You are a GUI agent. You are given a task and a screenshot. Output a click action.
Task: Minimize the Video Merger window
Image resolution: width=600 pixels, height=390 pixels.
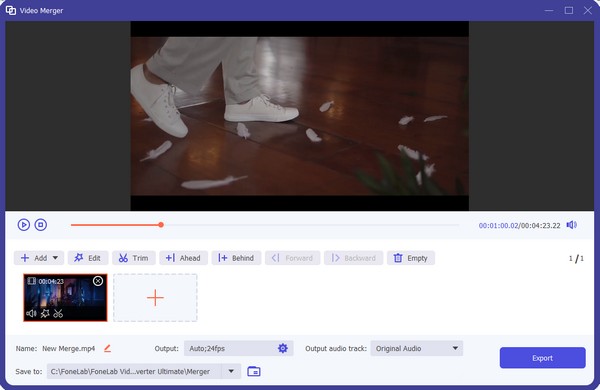(549, 10)
